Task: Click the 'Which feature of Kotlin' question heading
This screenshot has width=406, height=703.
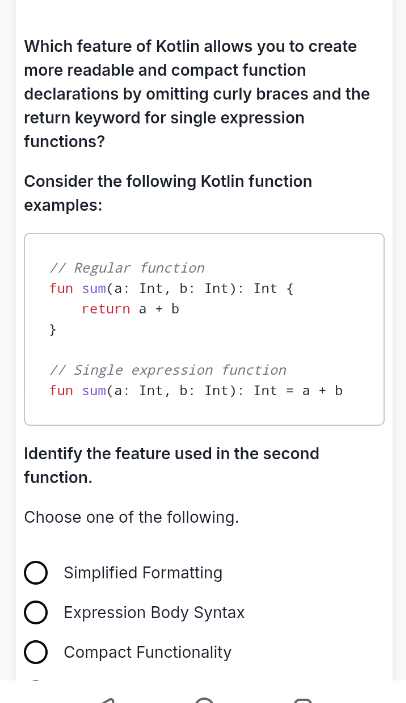Action: [197, 94]
